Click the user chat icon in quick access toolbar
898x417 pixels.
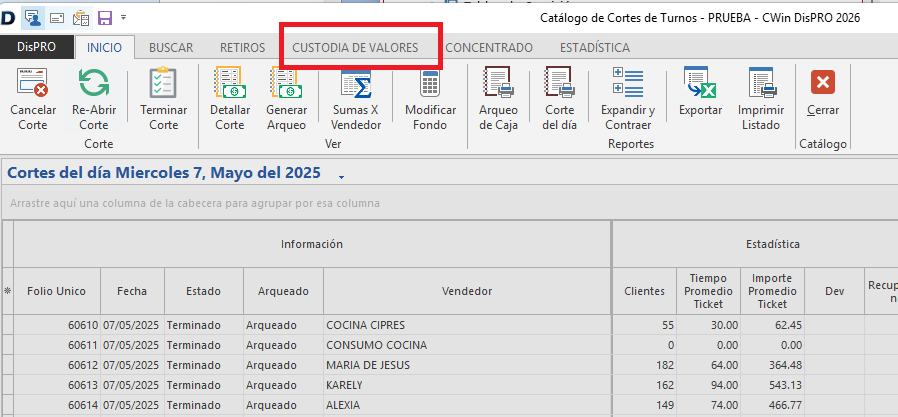tap(33, 18)
